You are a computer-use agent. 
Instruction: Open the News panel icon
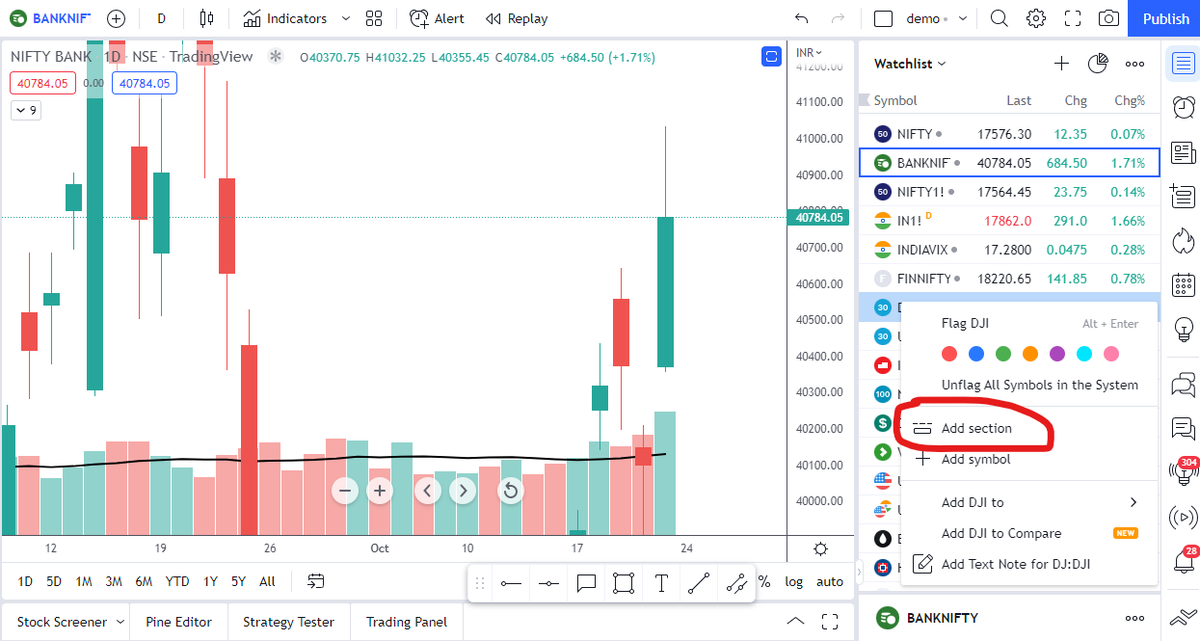(x=1182, y=152)
